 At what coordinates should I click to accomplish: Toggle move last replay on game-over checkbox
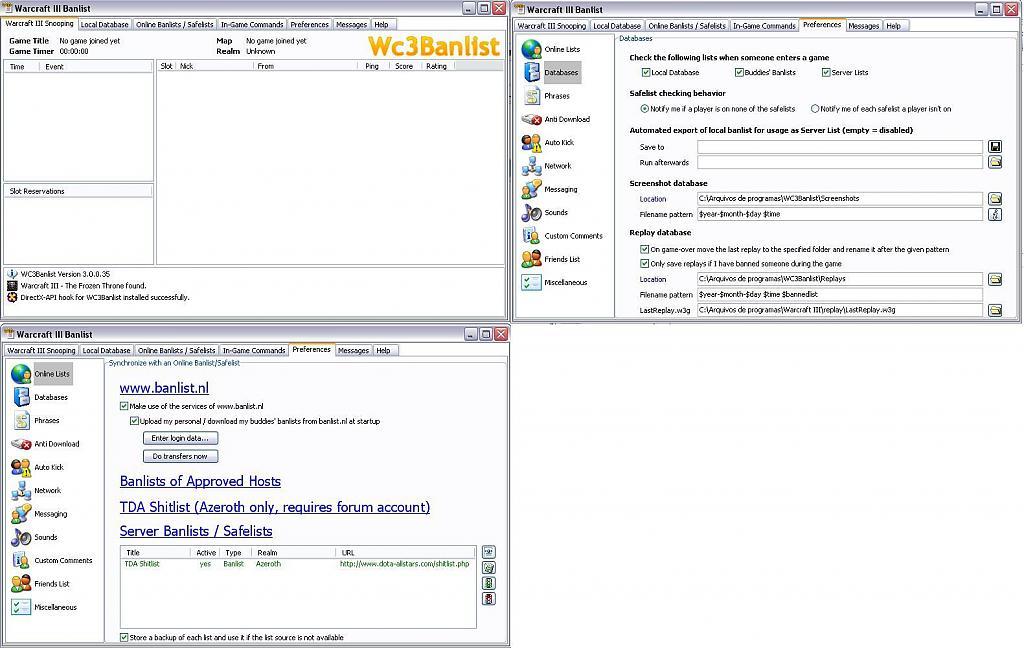coord(645,250)
